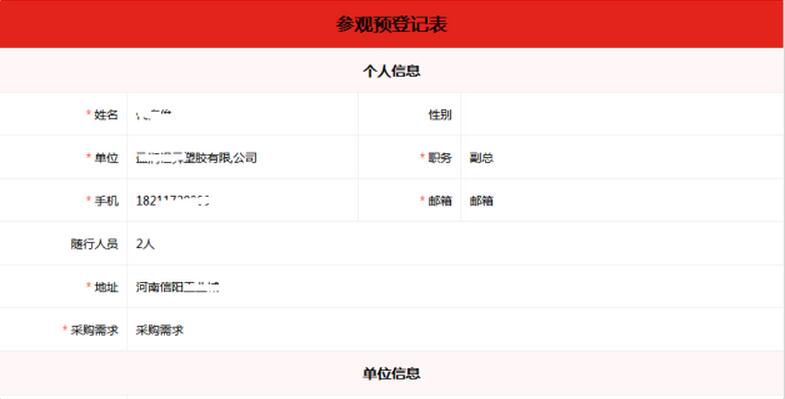Click the 参观预登记表 title
The image size is (785, 399).
coord(391,24)
